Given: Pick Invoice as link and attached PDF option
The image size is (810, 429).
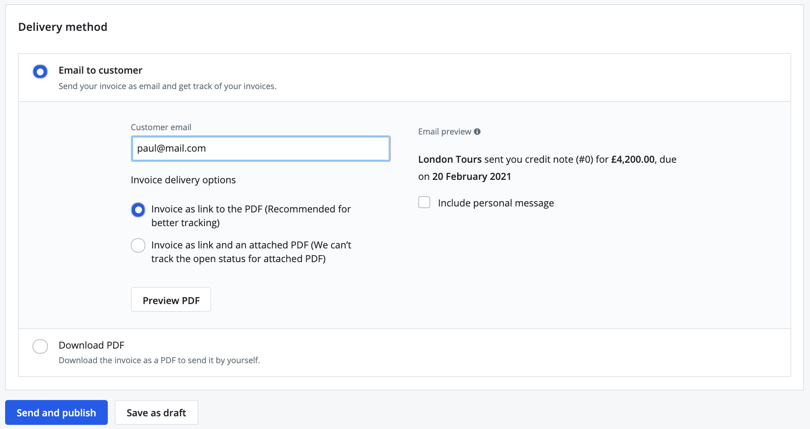Looking at the screenshot, I should (138, 245).
